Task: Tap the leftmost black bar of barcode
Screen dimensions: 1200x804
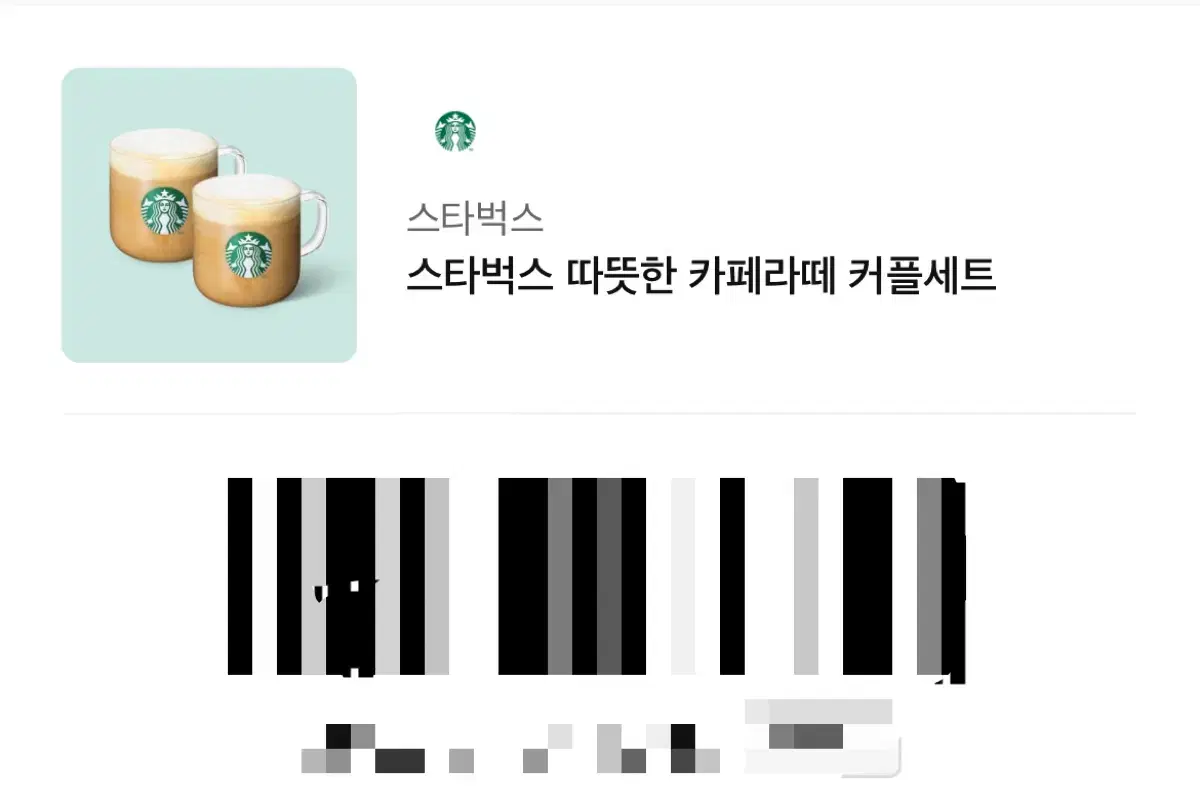Action: click(240, 576)
